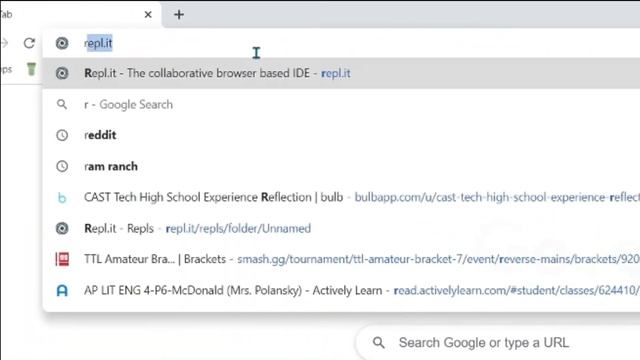
Task: Click the read.activelylearn.com URL
Action: (x=516, y=290)
